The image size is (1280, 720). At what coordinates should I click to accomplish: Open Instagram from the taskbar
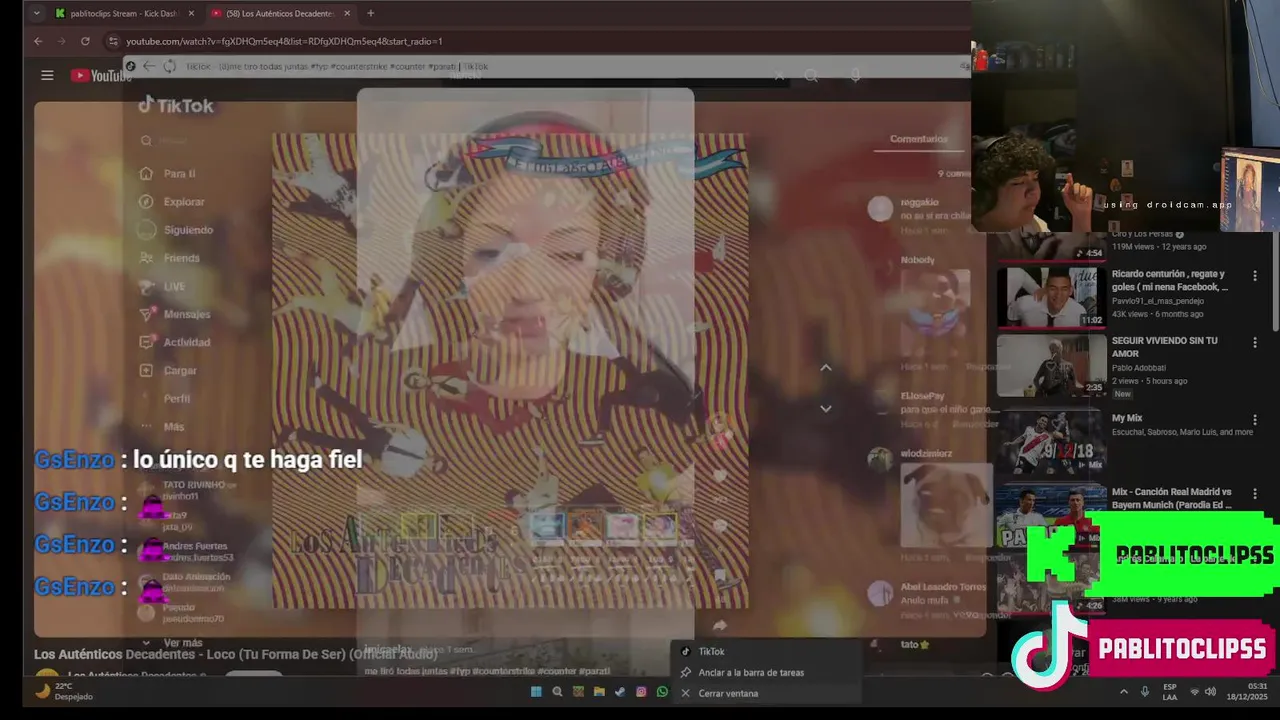641,692
